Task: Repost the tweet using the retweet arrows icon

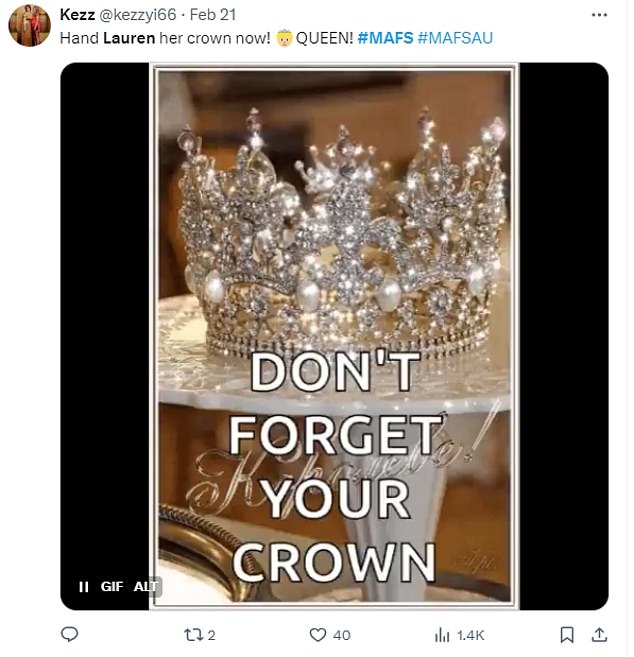Action: (x=193, y=635)
